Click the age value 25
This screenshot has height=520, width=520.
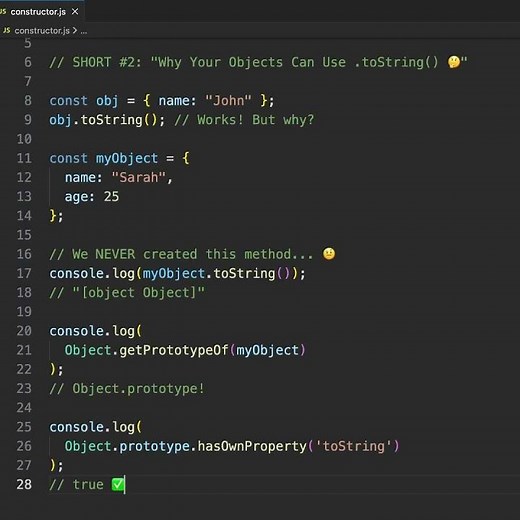[111, 197]
